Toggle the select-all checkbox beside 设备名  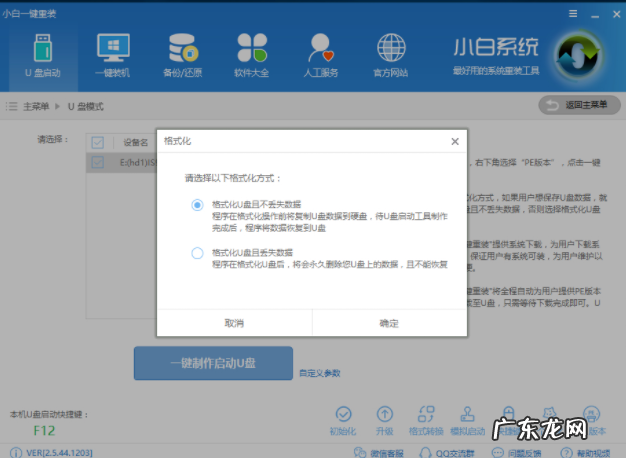[x=97, y=142]
